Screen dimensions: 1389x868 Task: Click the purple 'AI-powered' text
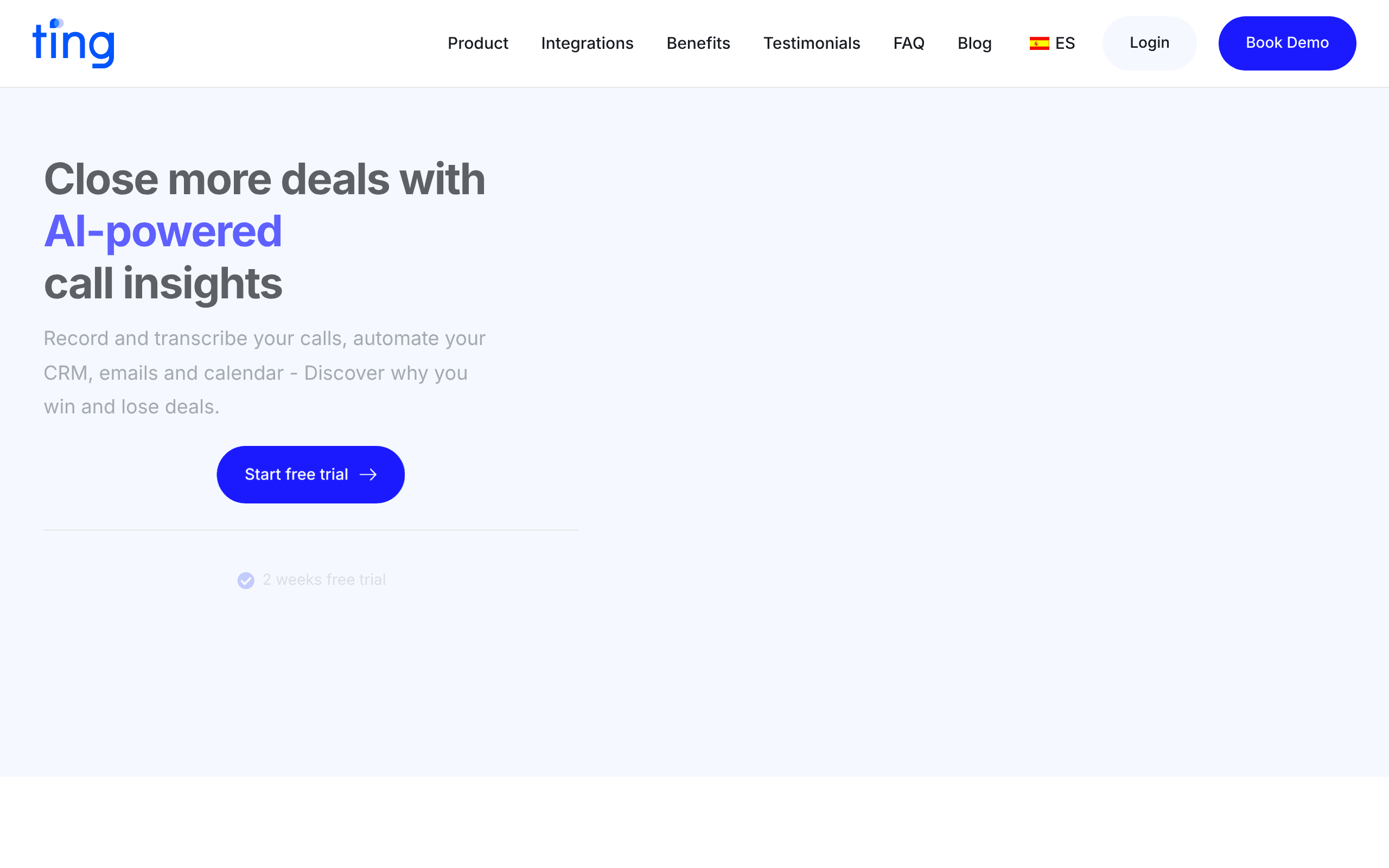point(163,231)
